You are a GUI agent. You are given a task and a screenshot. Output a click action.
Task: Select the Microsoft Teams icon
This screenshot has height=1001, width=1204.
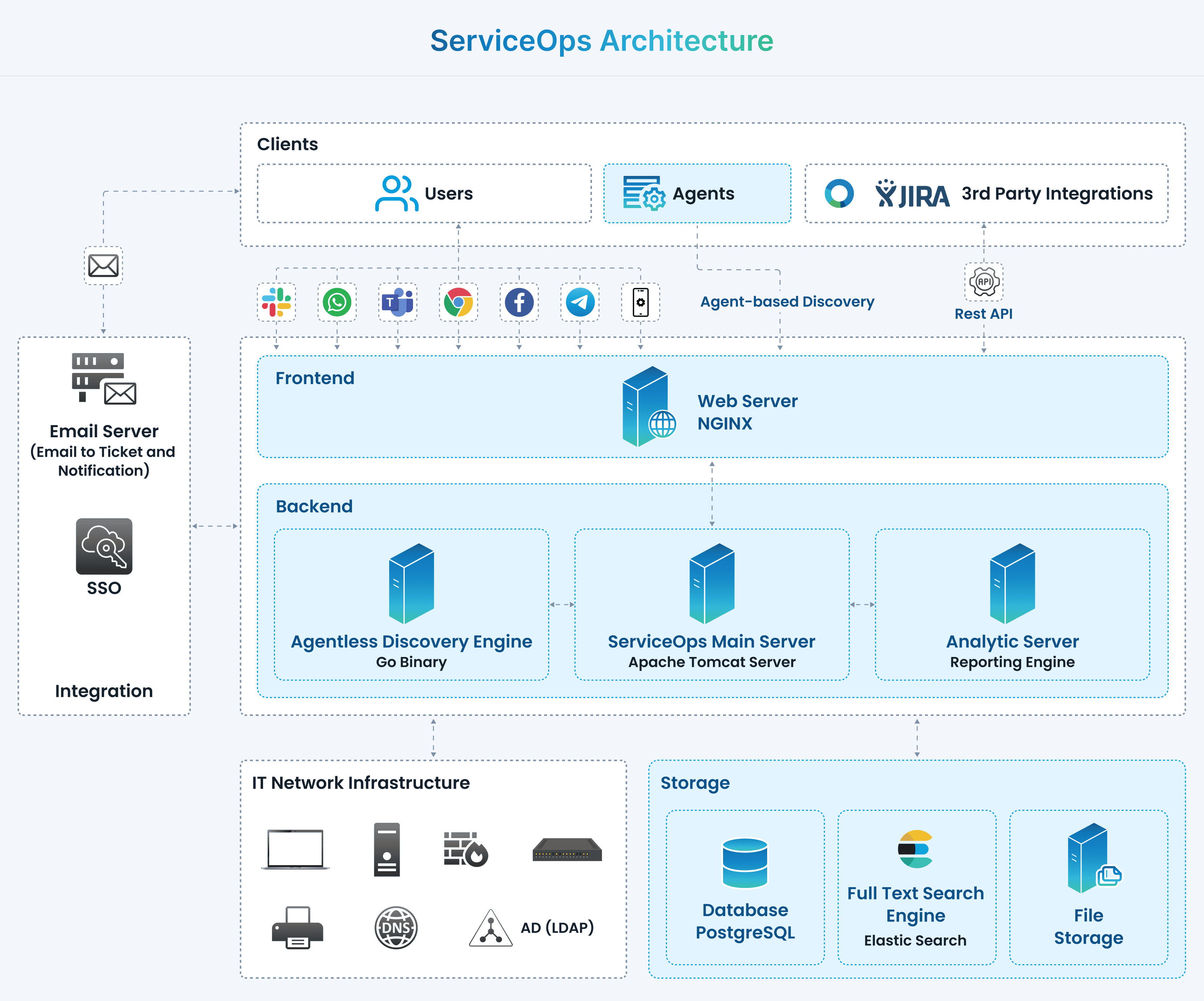(398, 302)
